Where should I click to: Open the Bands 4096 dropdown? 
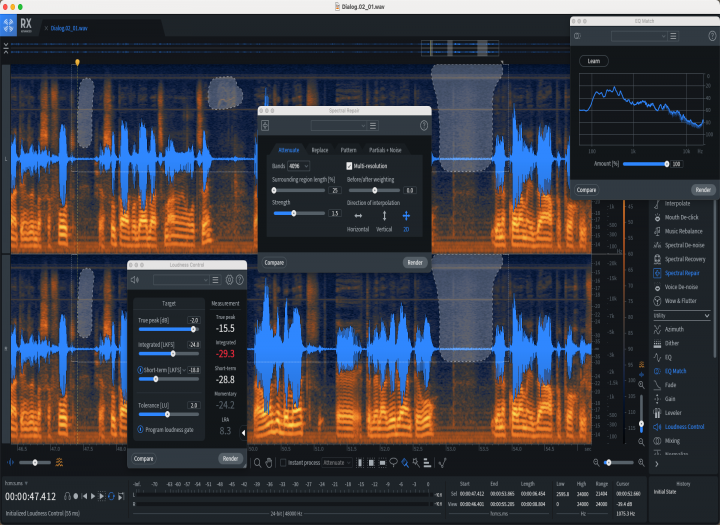(x=298, y=166)
